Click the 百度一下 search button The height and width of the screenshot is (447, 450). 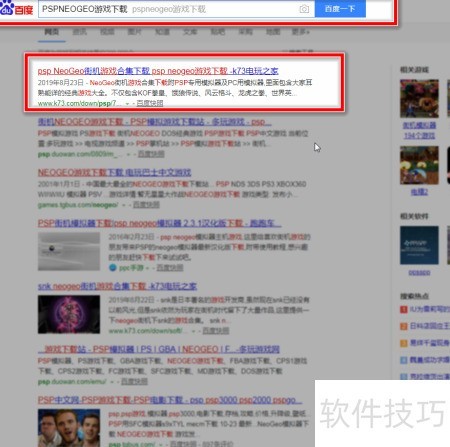pos(340,9)
